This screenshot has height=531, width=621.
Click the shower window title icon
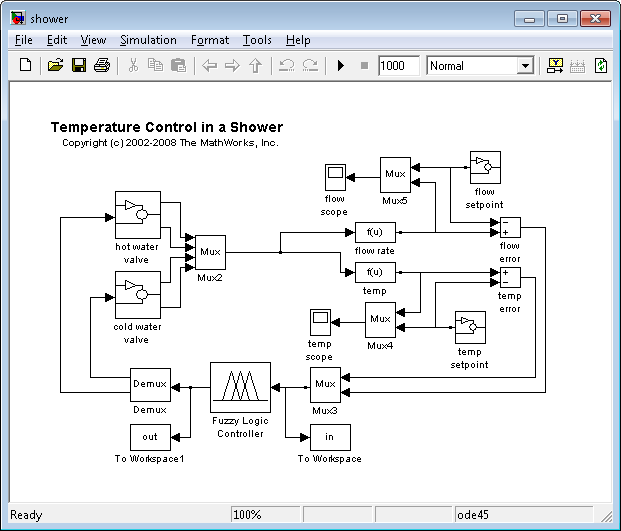(18, 18)
